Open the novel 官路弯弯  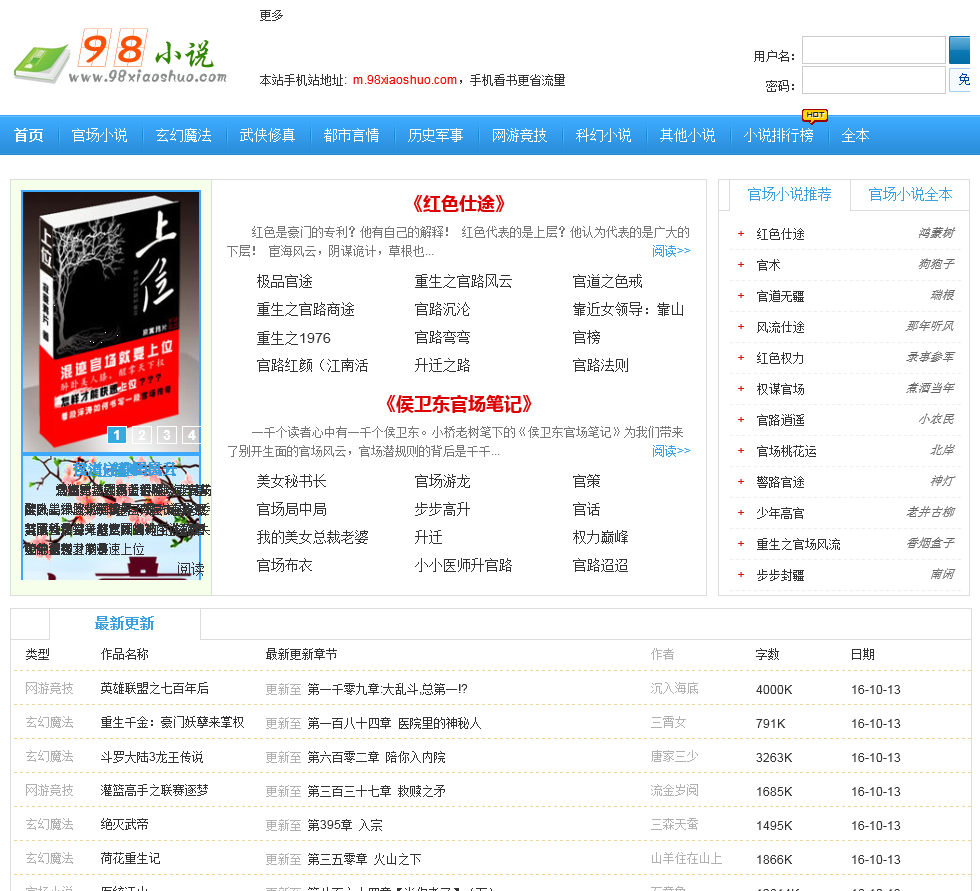(442, 338)
